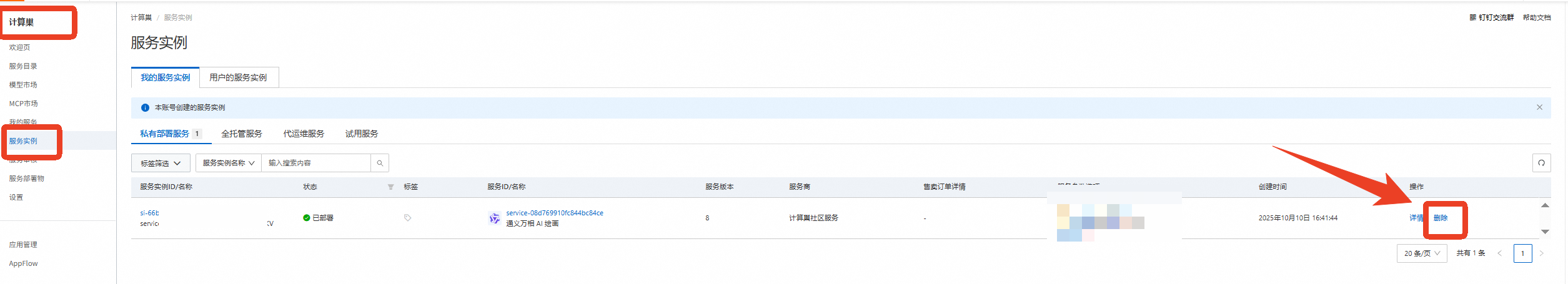This screenshot has width=1568, height=284.
Task: Go to previous page arrow
Action: pyautogui.click(x=1499, y=253)
